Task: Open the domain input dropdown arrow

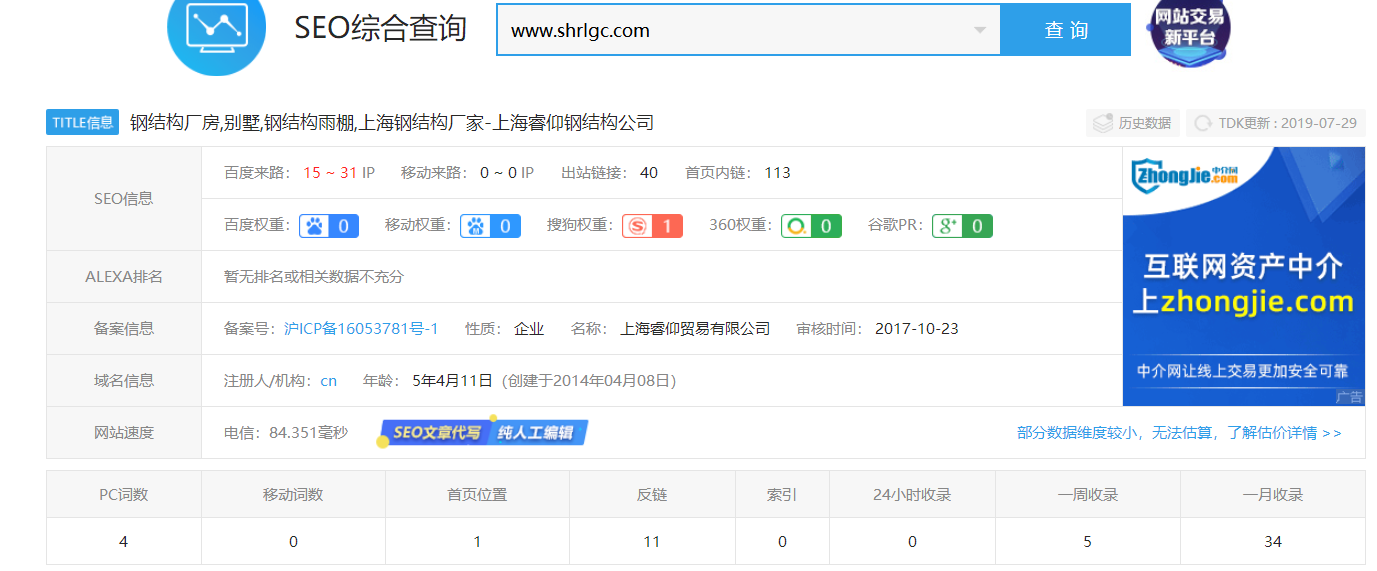Action: click(x=980, y=30)
